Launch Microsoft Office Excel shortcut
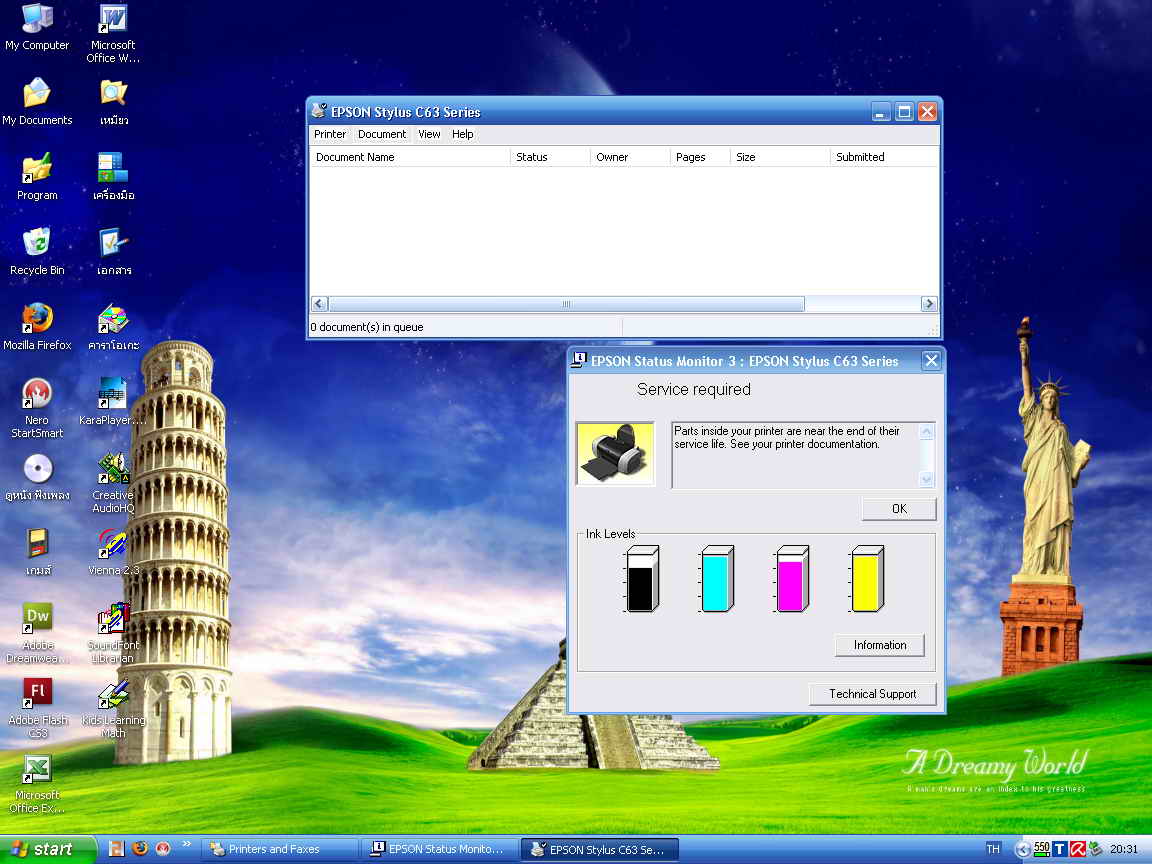This screenshot has width=1152, height=864. click(37, 784)
